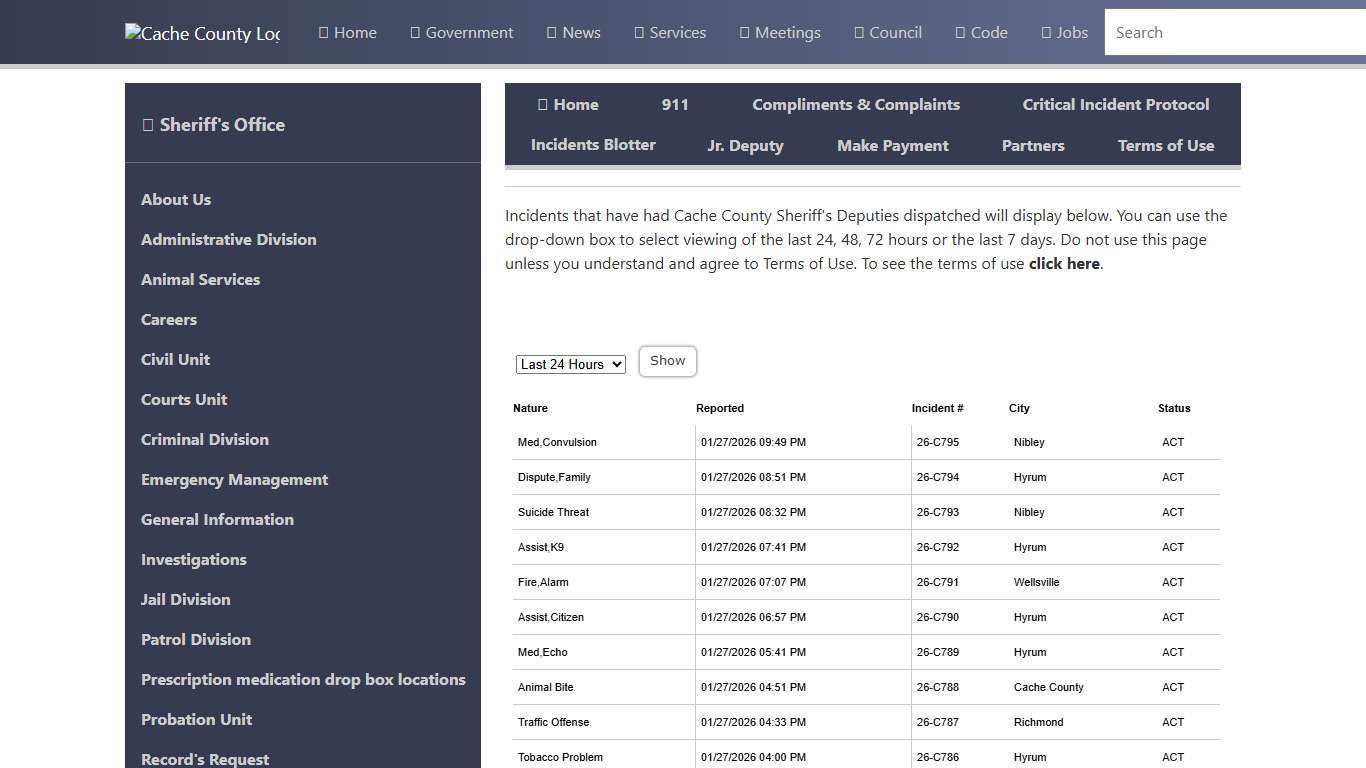Screen dimensions: 1366x768
Task: Go to the Jobs page
Action: coord(1064,33)
